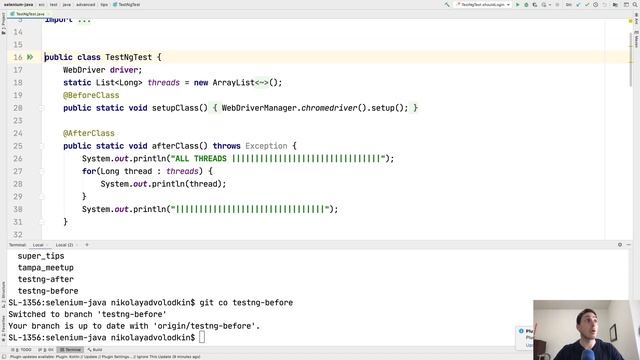Viewport: 640px width, 360px height.
Task: Click the plugin update notification popup
Action: pyautogui.click(x=524, y=337)
